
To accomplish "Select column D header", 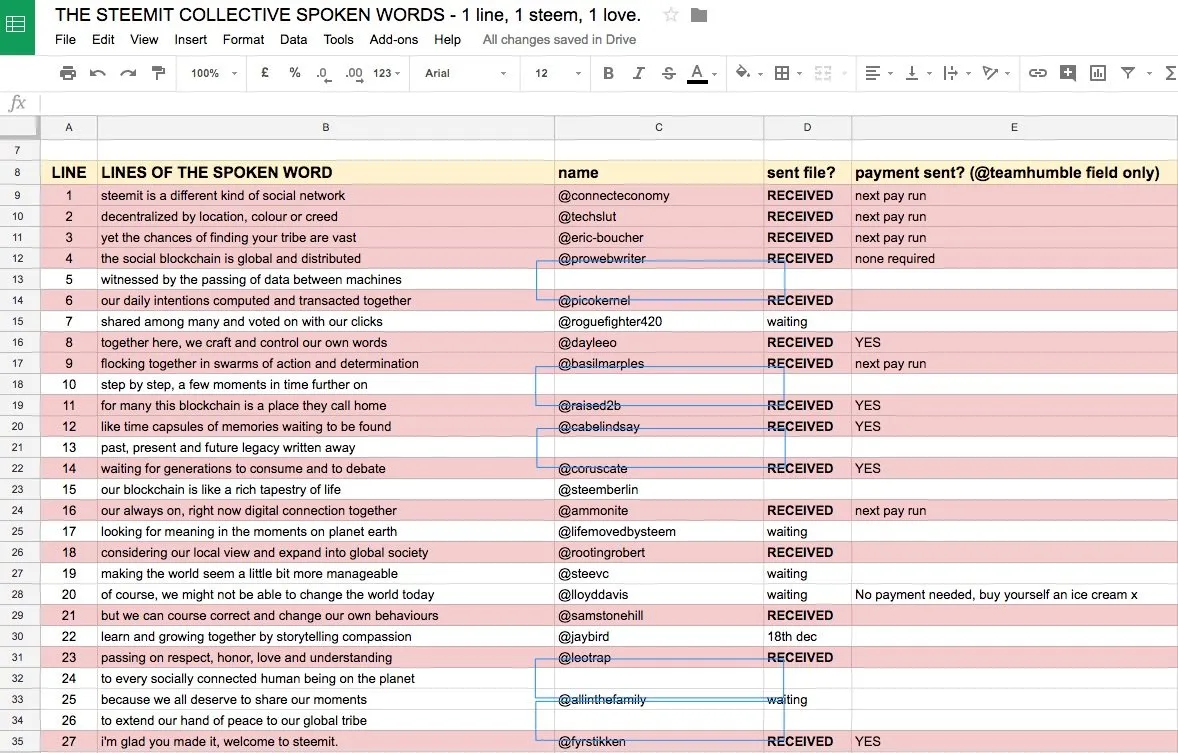I will [807, 127].
